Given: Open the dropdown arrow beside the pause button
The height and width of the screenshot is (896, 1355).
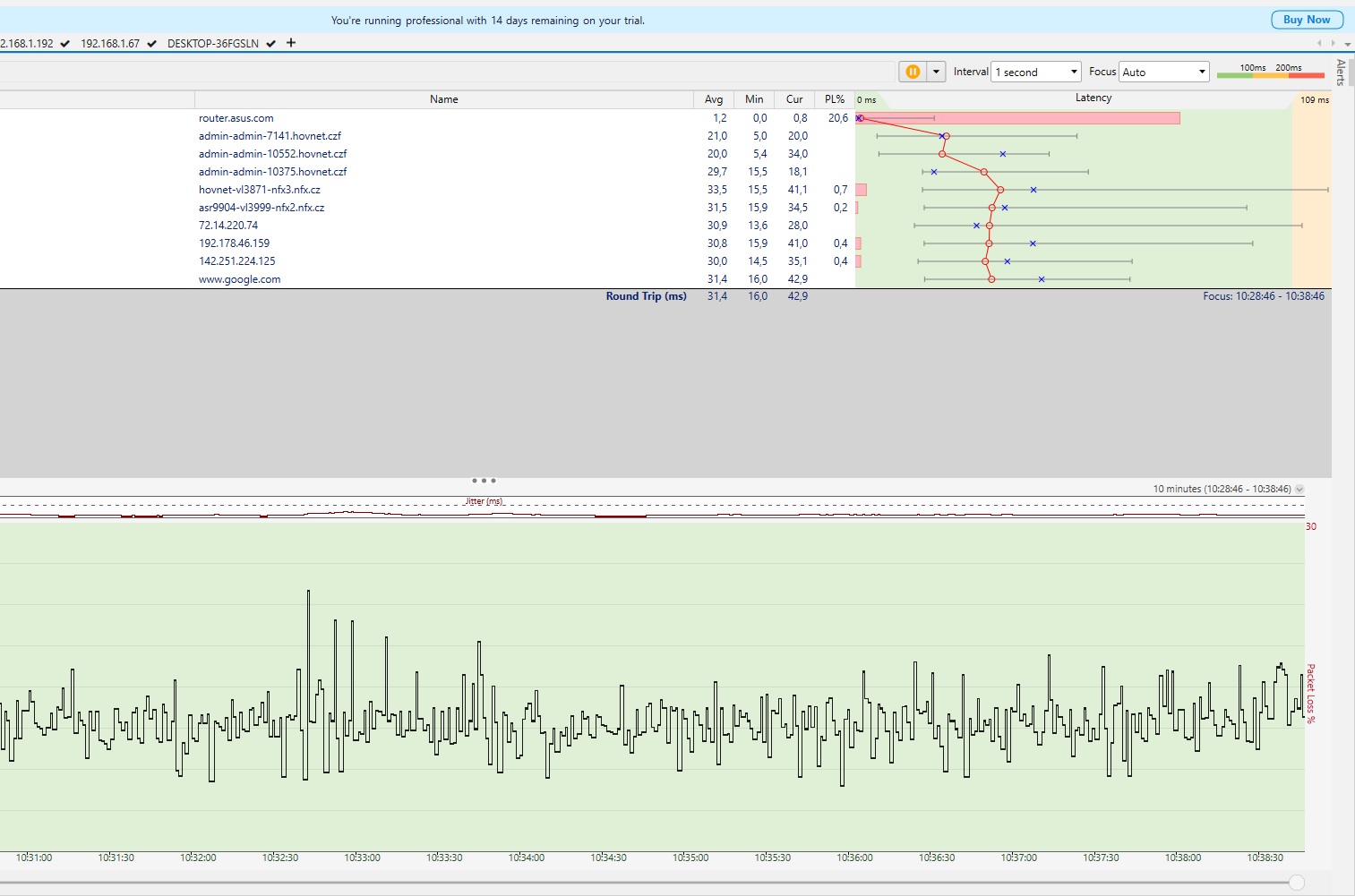Looking at the screenshot, I should (936, 72).
